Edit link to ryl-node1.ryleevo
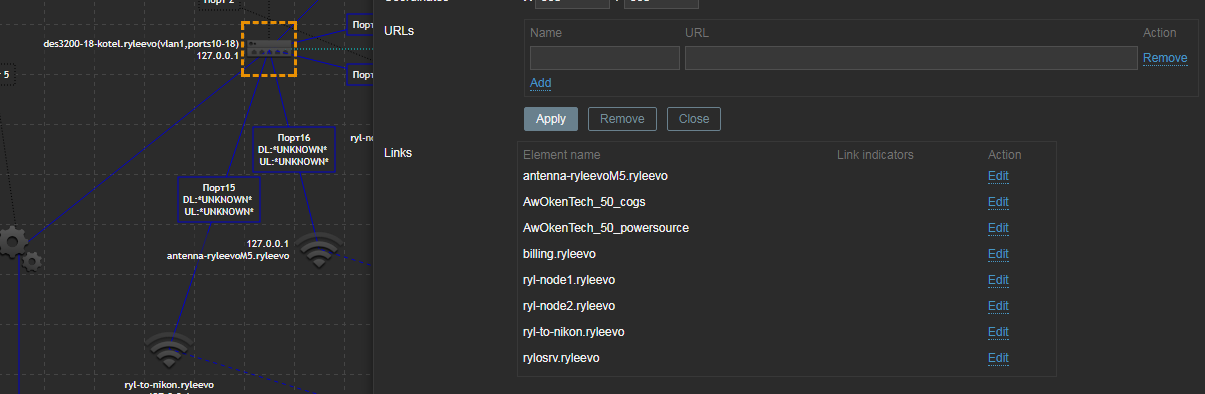This screenshot has height=394, width=1205. pos(998,280)
